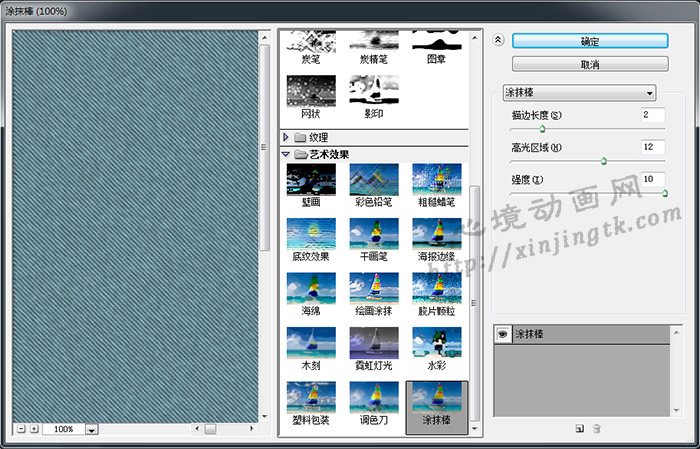Collapse the 艺术效果 artistic folder
Screen dimensions: 700x449
pos(287,154)
